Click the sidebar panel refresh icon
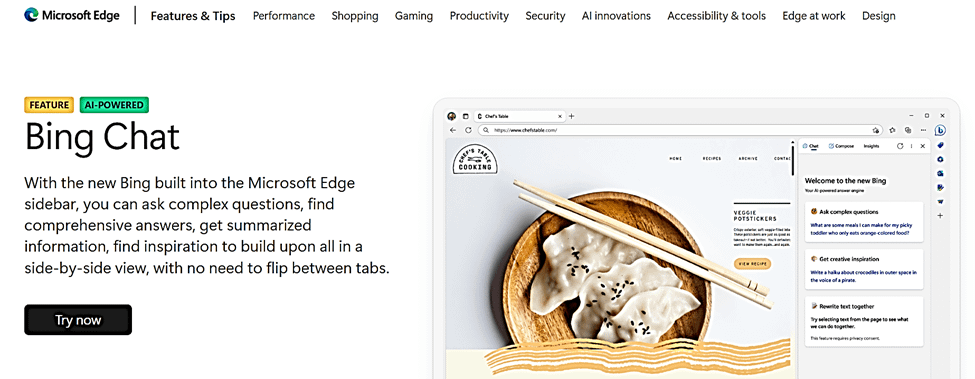975x379 pixels. pos(900,146)
